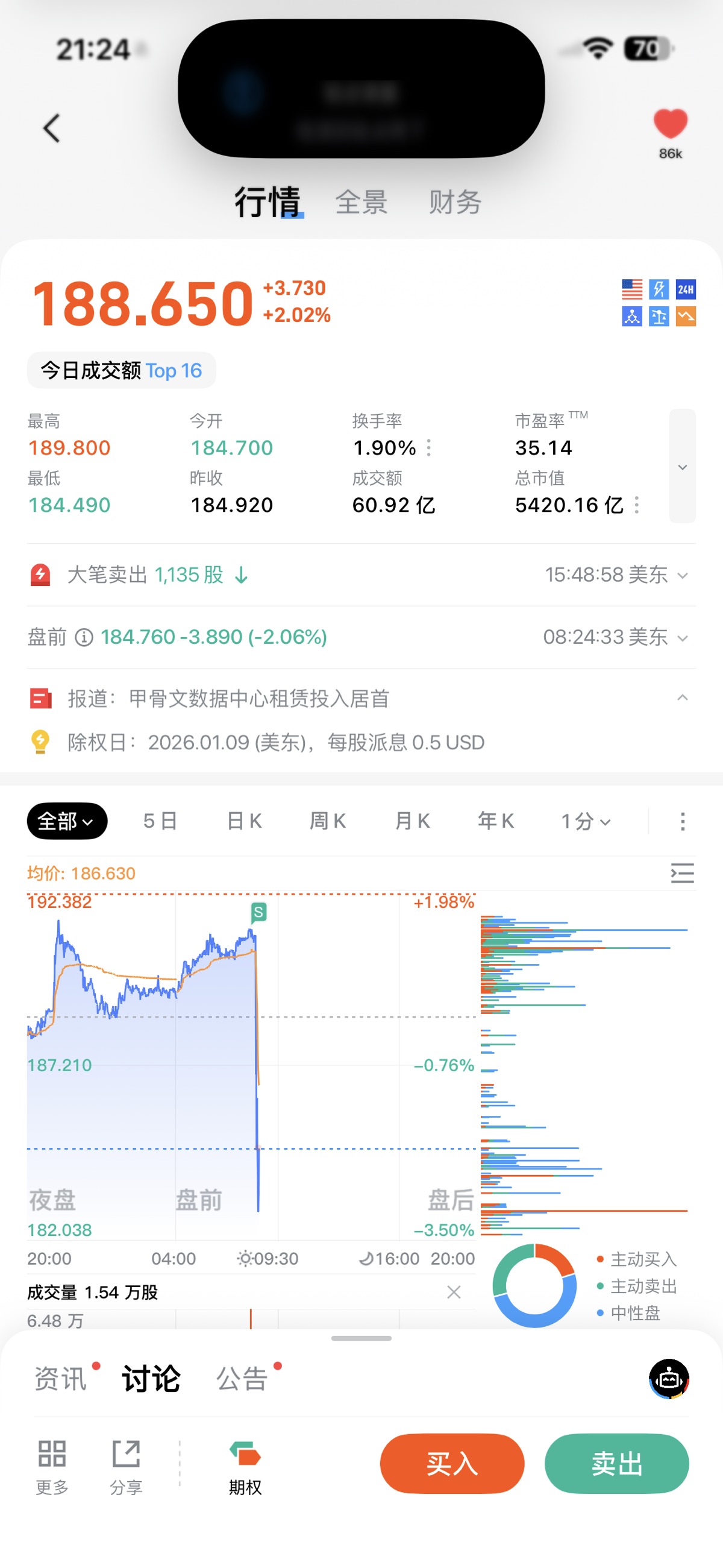Tap the orange 买入 buy button
This screenshot has width=723, height=1568.
click(x=451, y=1463)
